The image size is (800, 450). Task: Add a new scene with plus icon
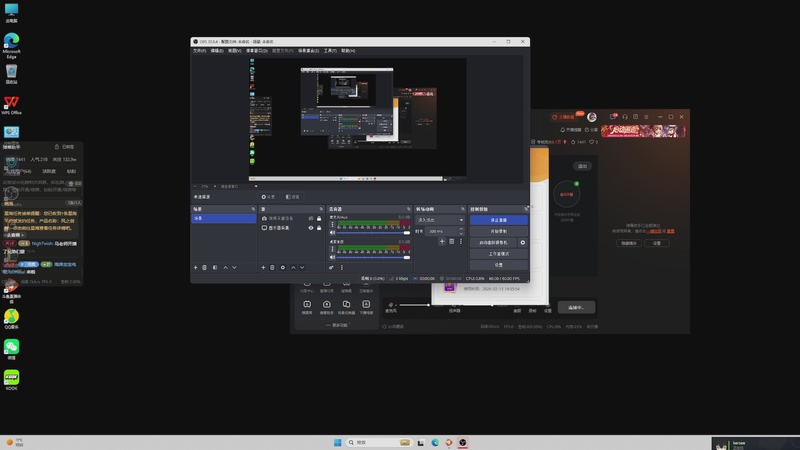[x=195, y=267]
